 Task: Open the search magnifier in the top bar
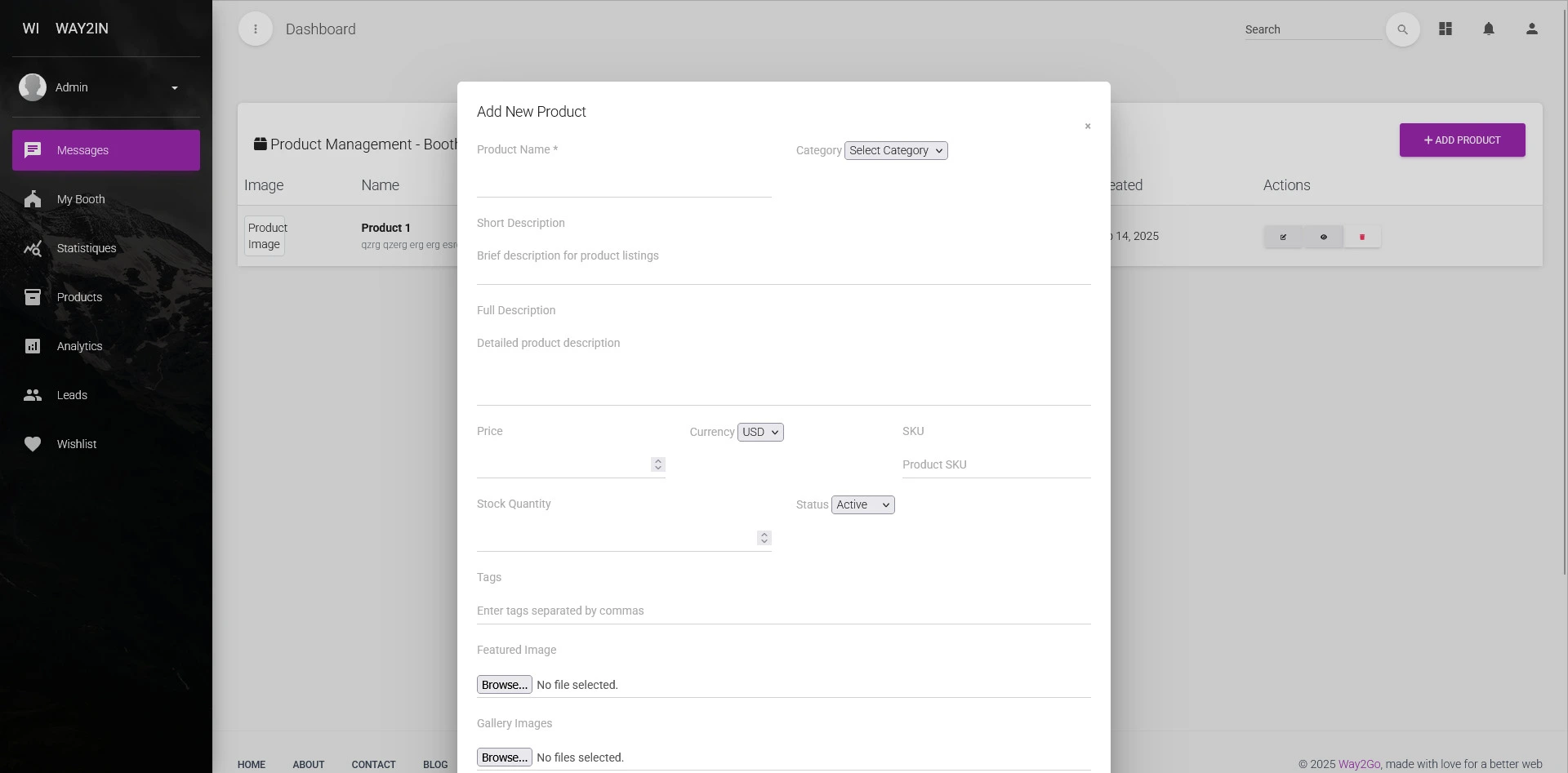[1402, 29]
